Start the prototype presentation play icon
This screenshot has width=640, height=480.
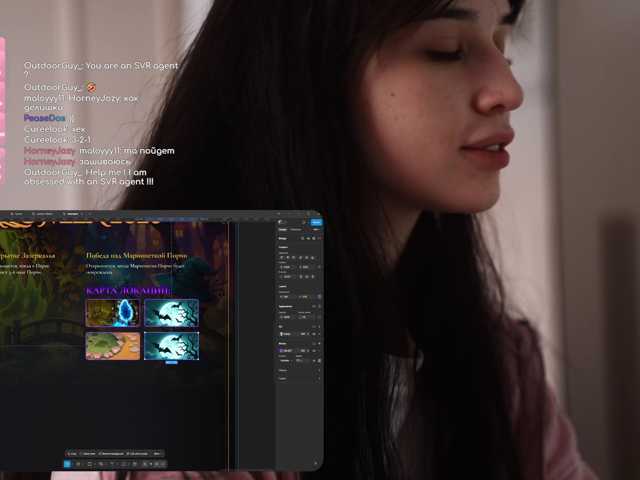click(304, 222)
